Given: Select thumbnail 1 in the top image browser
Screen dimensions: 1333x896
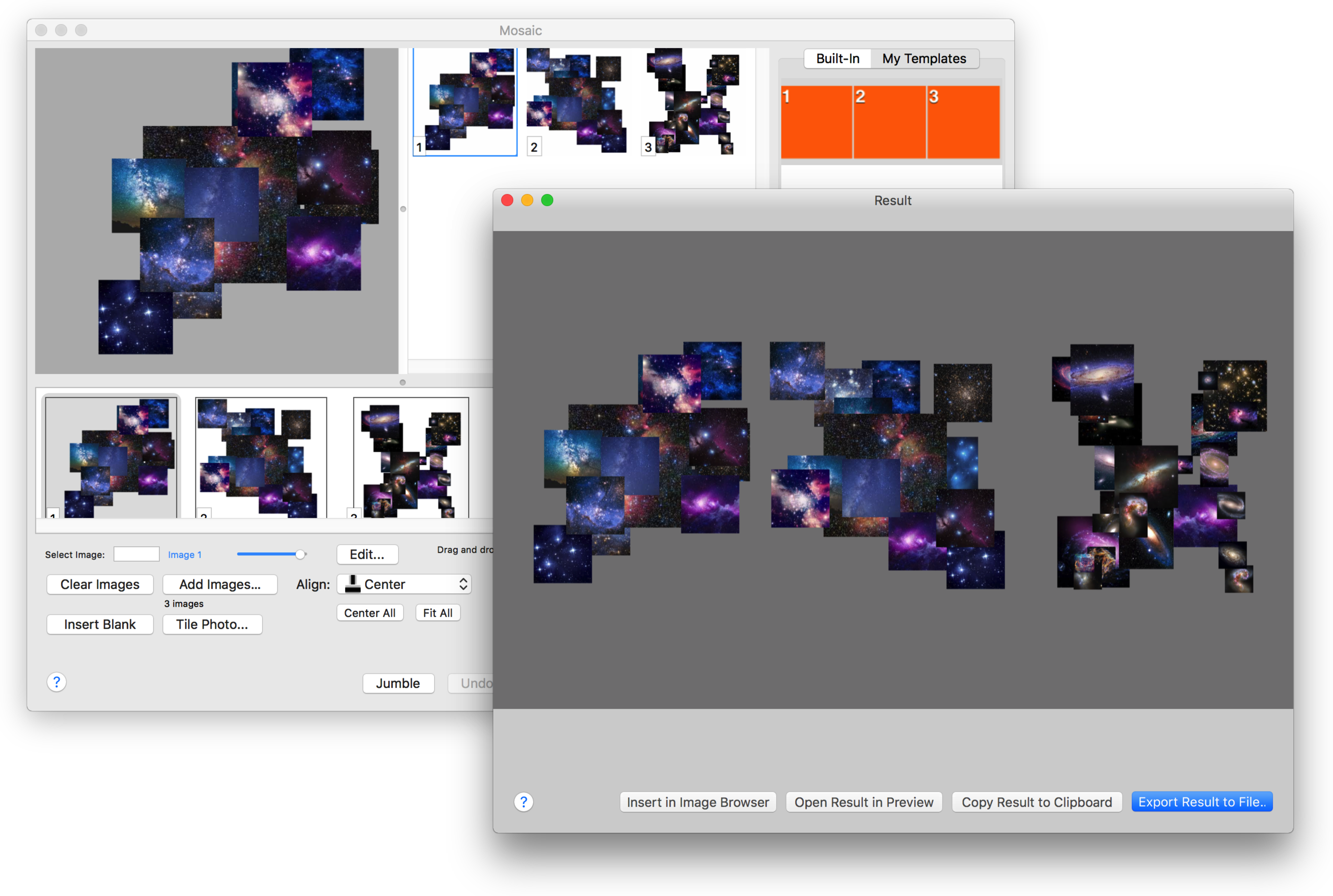Looking at the screenshot, I should (x=465, y=101).
